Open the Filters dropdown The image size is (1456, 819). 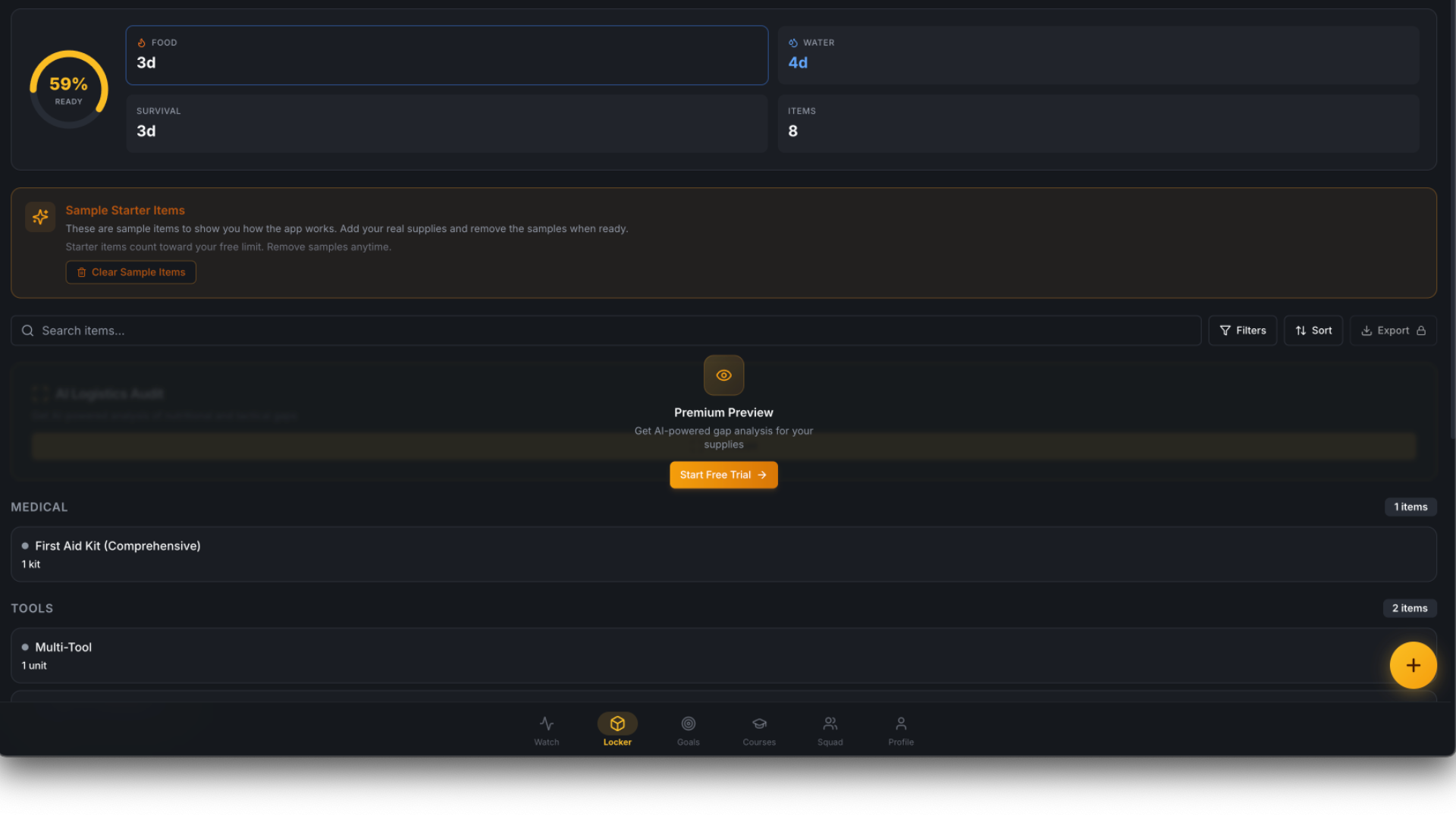[x=1242, y=331]
